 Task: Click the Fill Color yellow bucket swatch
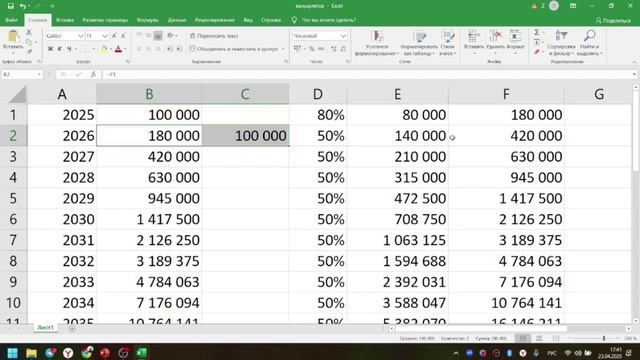(104, 49)
